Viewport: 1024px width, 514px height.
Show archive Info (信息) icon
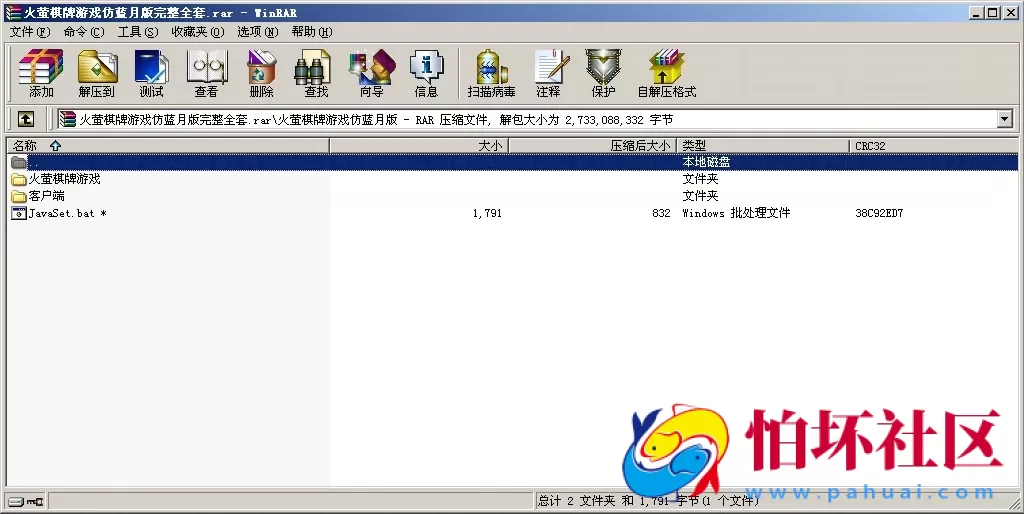click(x=426, y=72)
